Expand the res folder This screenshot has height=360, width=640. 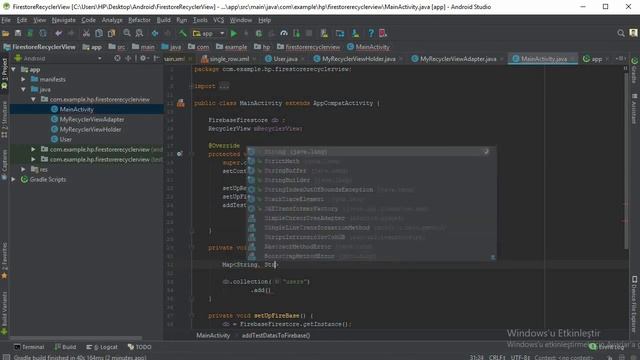[x=23, y=169]
